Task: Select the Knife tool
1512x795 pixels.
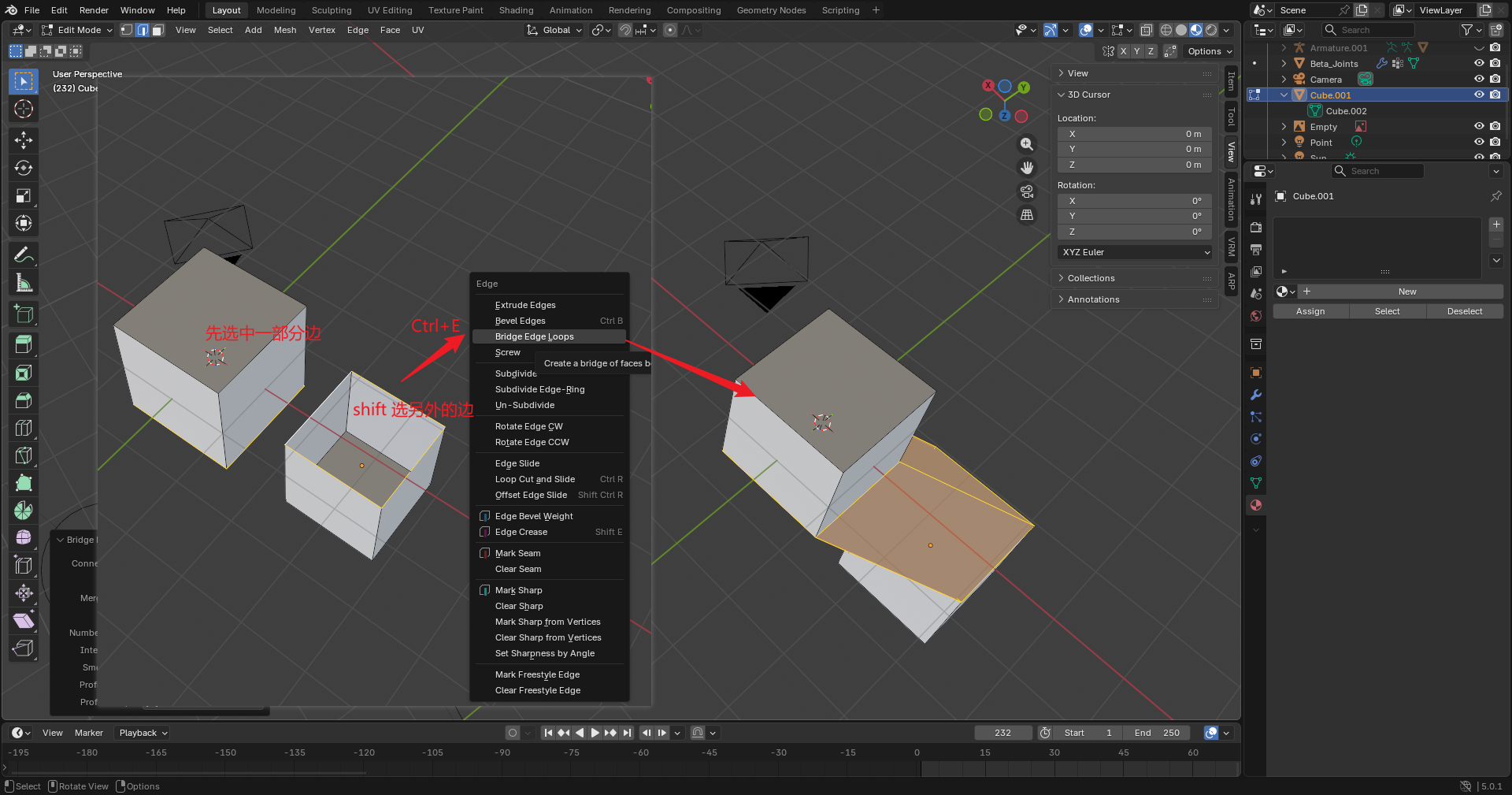Action: 24,455
